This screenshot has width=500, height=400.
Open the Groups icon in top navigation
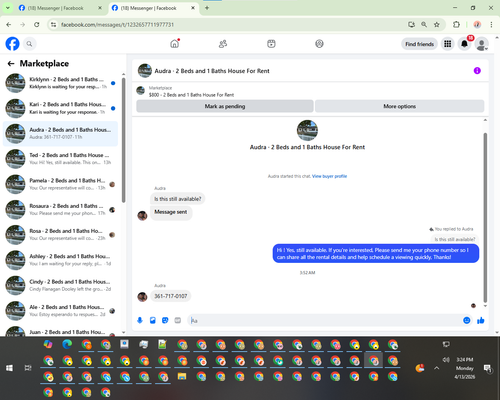(x=319, y=44)
